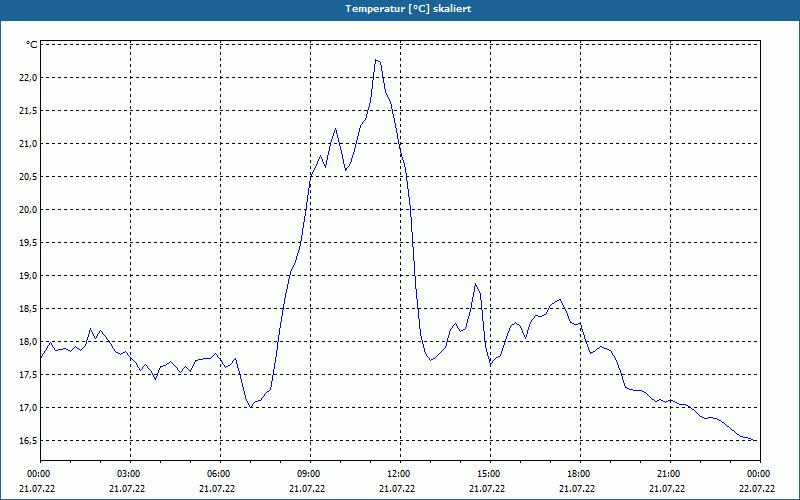Select the 09:00 time label
Viewport: 800px width, 500px height.
click(x=310, y=474)
